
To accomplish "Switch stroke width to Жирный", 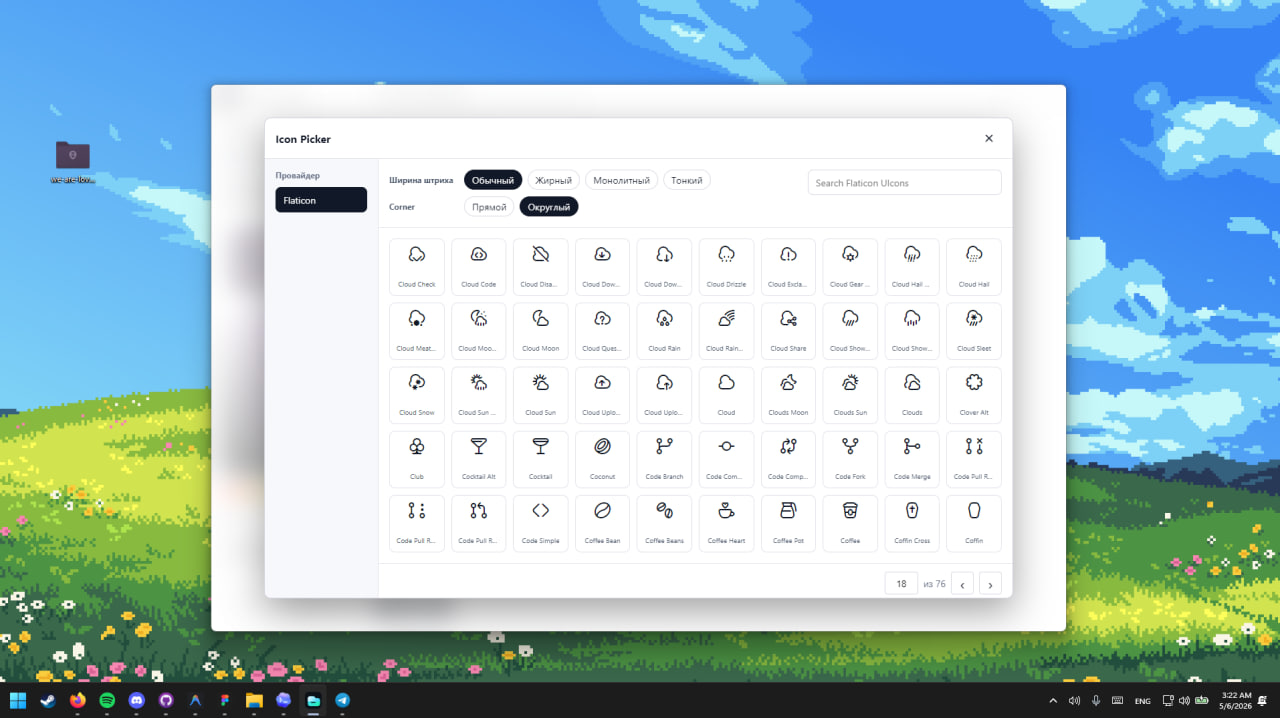I will (553, 180).
